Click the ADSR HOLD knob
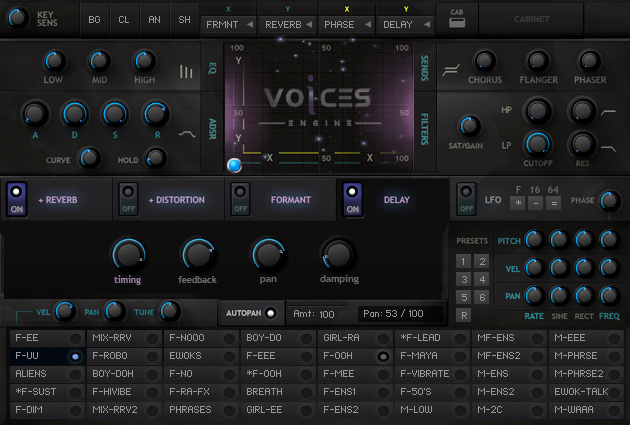Viewport: 630px width, 425px height. click(x=156, y=157)
